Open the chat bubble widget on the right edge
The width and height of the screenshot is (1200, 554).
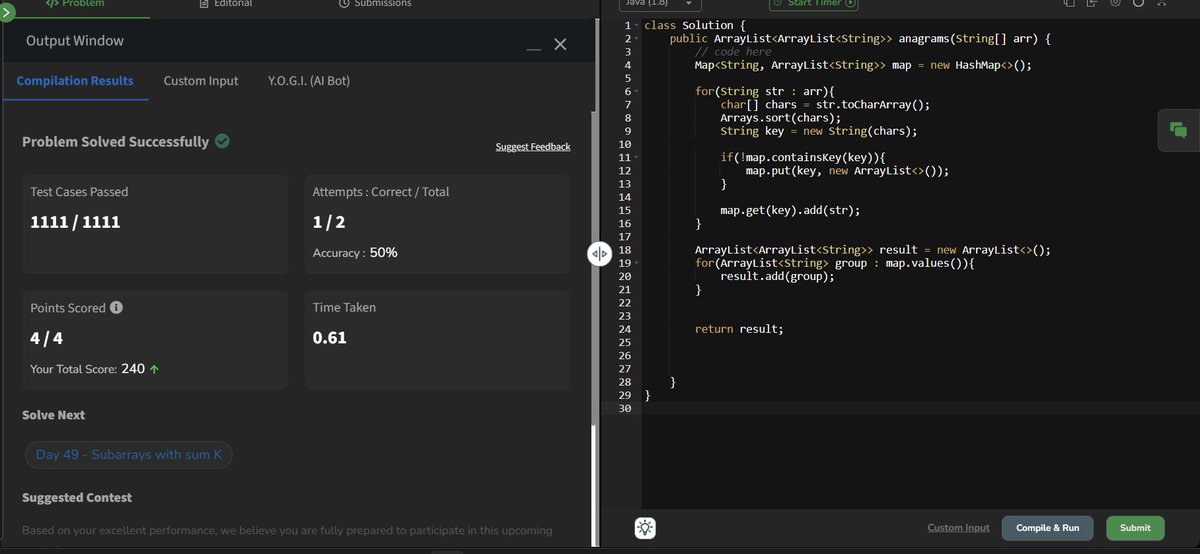(1178, 130)
